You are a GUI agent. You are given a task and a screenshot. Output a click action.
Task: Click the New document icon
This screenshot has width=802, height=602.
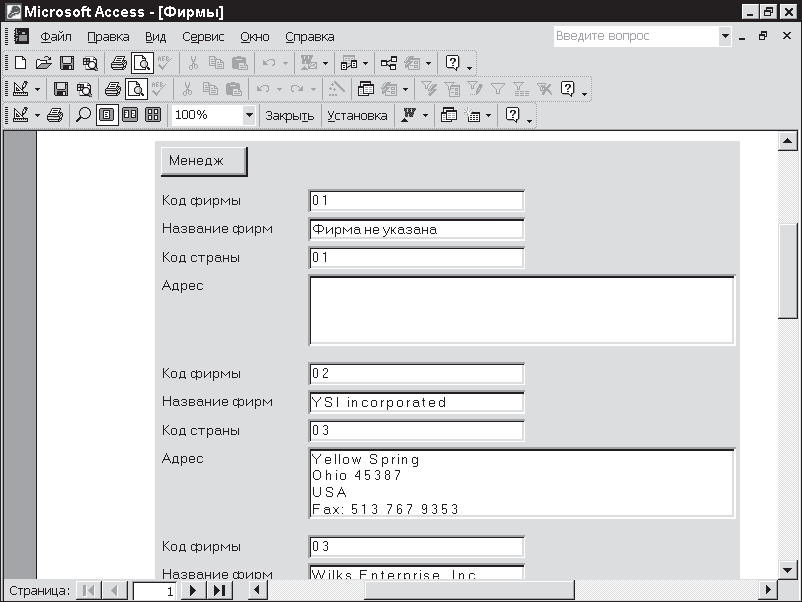click(x=19, y=63)
